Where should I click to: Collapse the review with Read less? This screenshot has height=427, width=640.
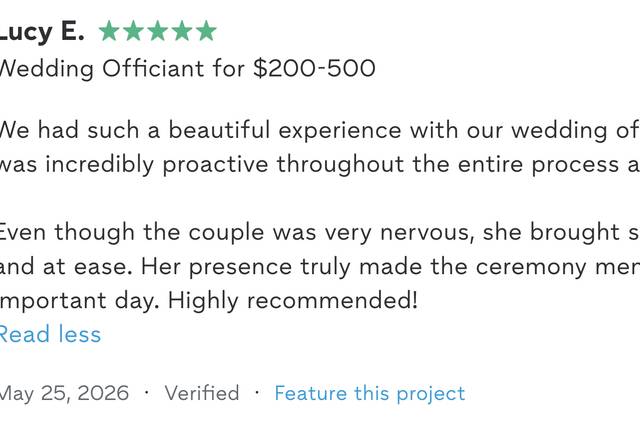(x=49, y=334)
